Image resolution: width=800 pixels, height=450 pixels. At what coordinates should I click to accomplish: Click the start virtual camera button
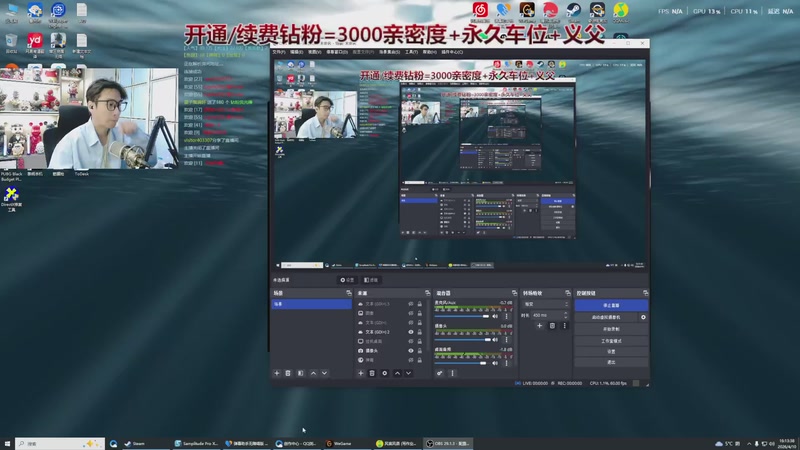tap(606, 317)
